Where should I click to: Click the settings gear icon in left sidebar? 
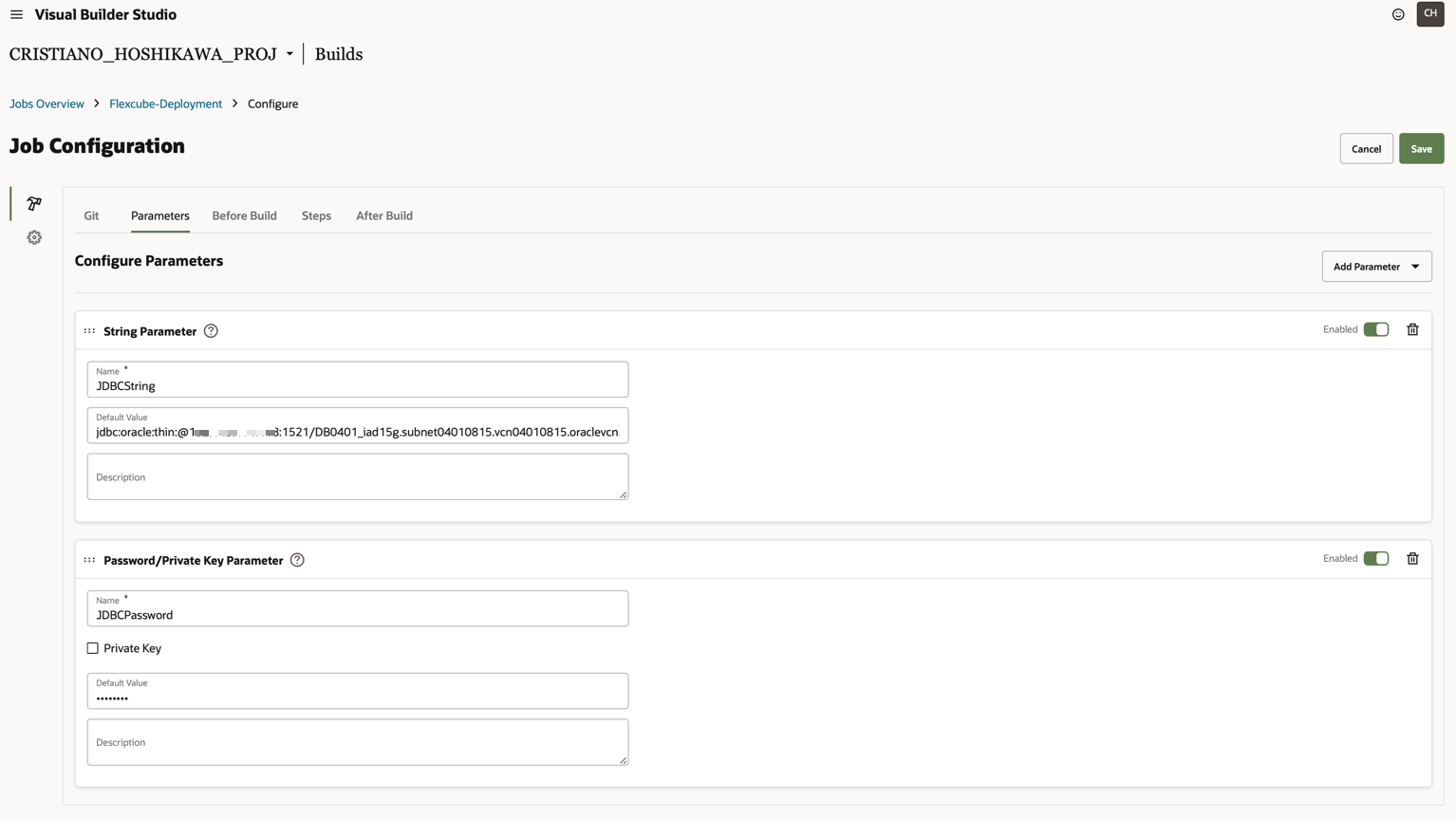(x=33, y=237)
